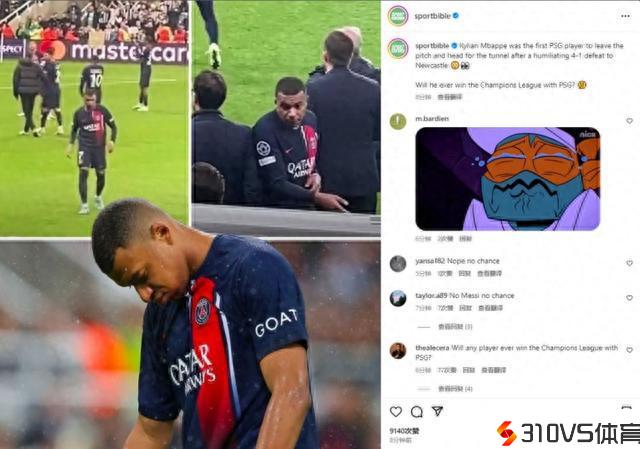Click the comment bubble icon

point(416,411)
